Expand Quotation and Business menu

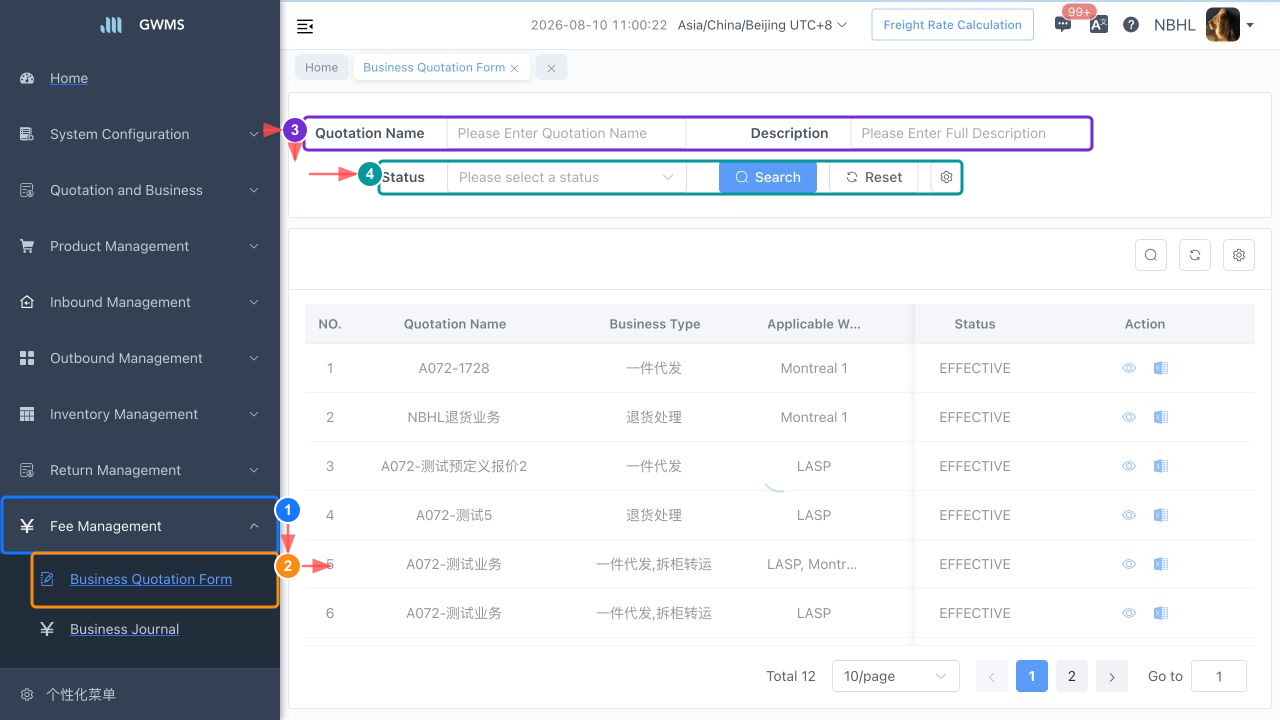tap(140, 190)
